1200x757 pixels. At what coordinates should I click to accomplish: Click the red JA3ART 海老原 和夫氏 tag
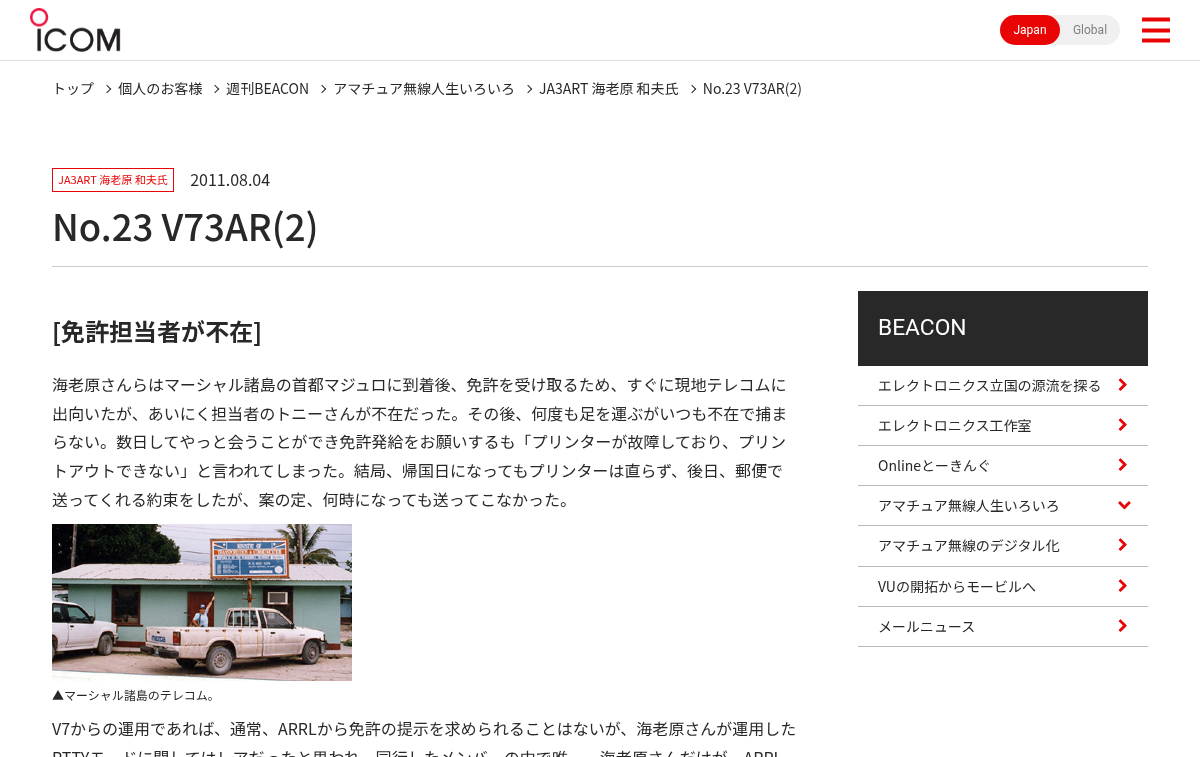click(113, 180)
